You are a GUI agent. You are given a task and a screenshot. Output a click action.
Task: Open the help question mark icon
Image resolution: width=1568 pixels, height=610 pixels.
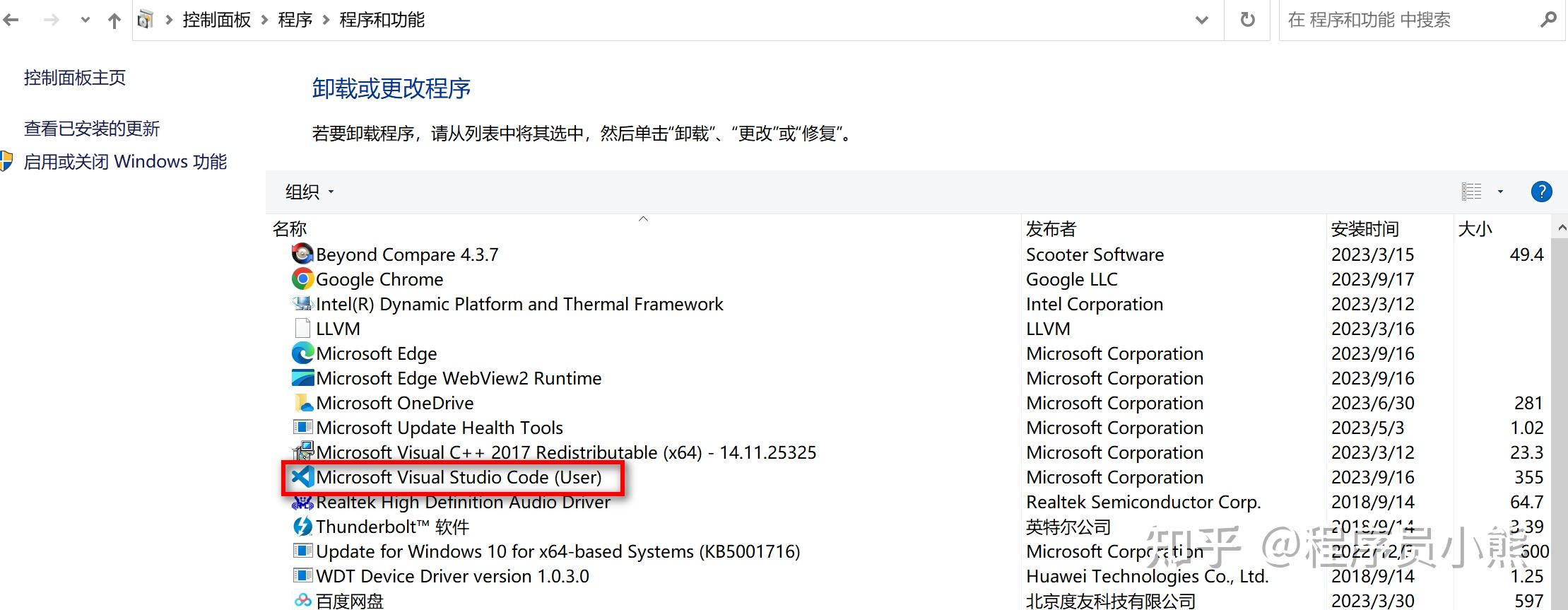[1541, 192]
